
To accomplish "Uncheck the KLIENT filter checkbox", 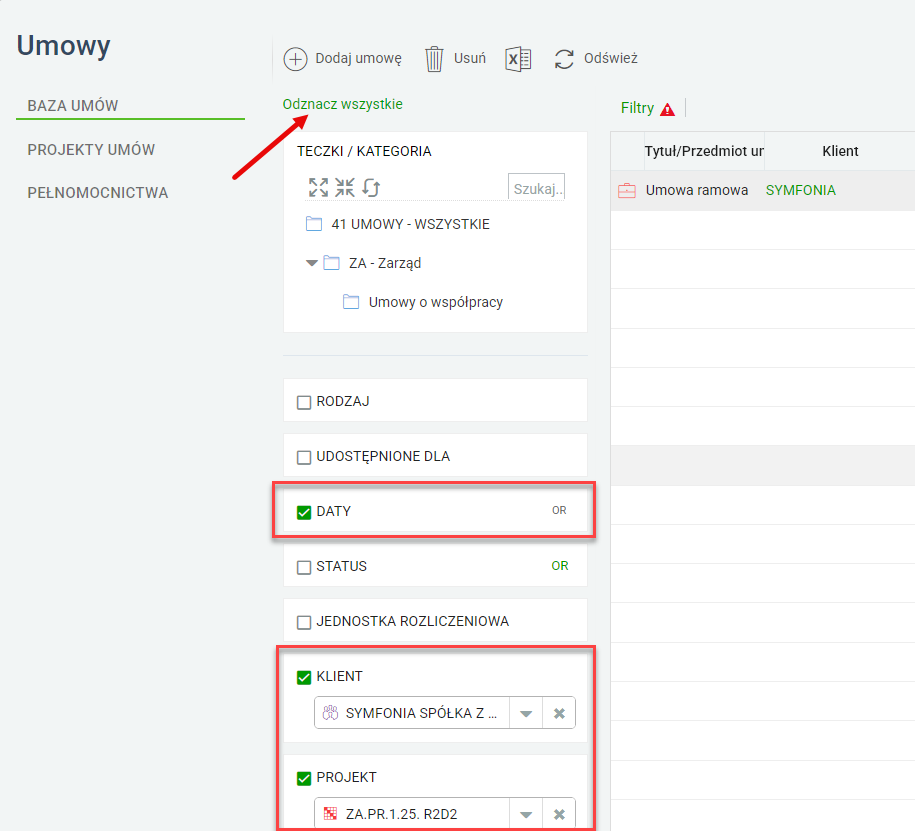I will pyautogui.click(x=304, y=678).
